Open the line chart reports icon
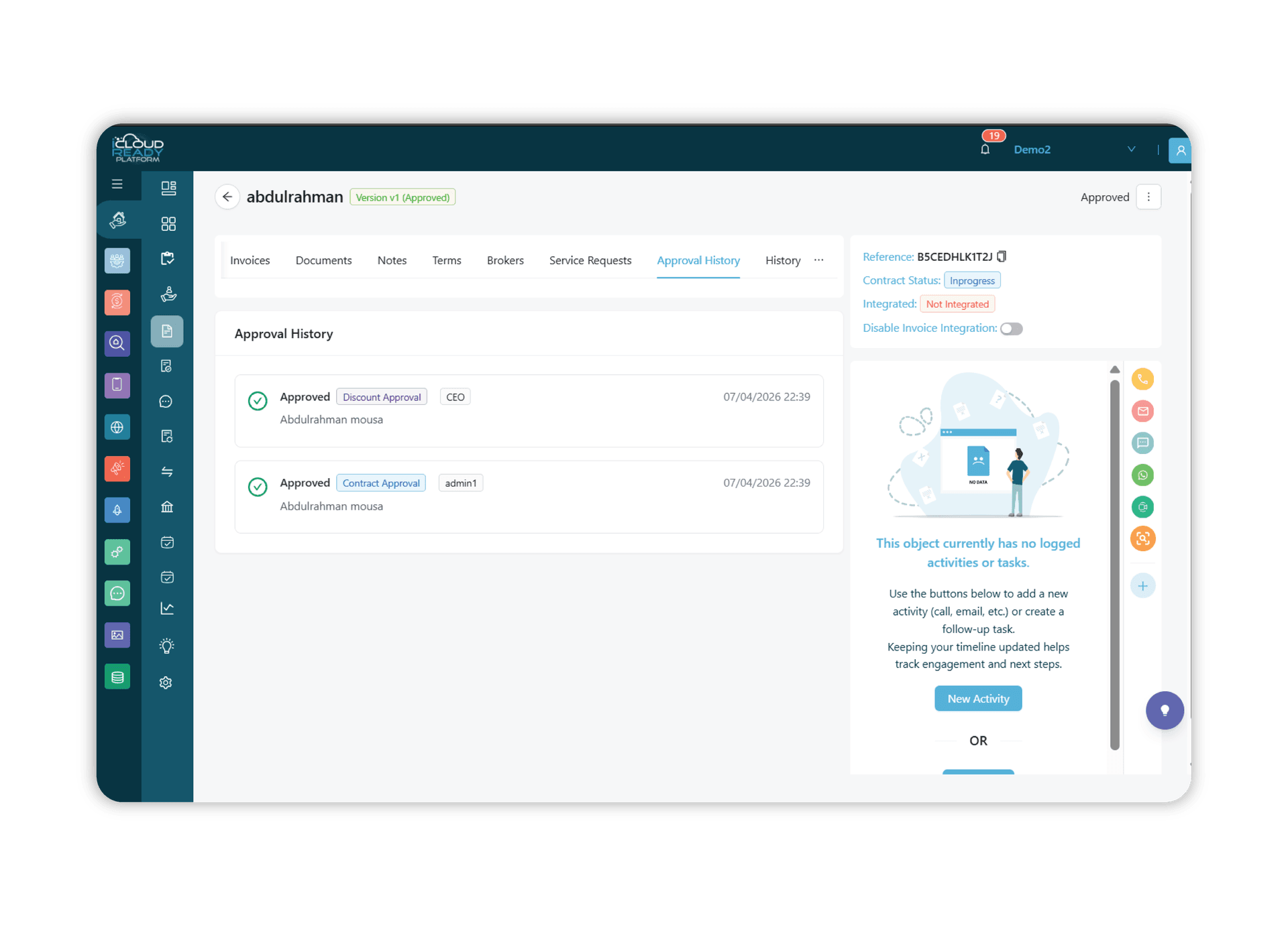 [x=167, y=609]
